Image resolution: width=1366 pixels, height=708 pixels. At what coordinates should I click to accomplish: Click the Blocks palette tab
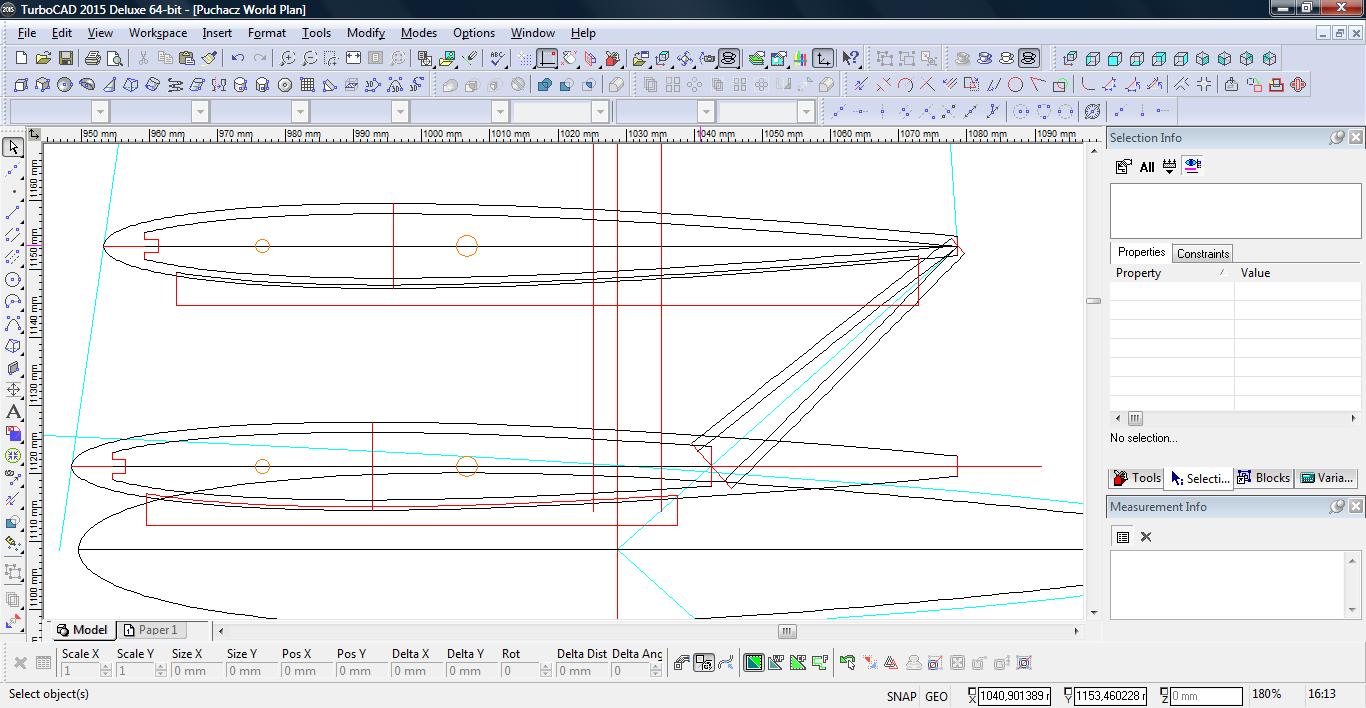1263,478
